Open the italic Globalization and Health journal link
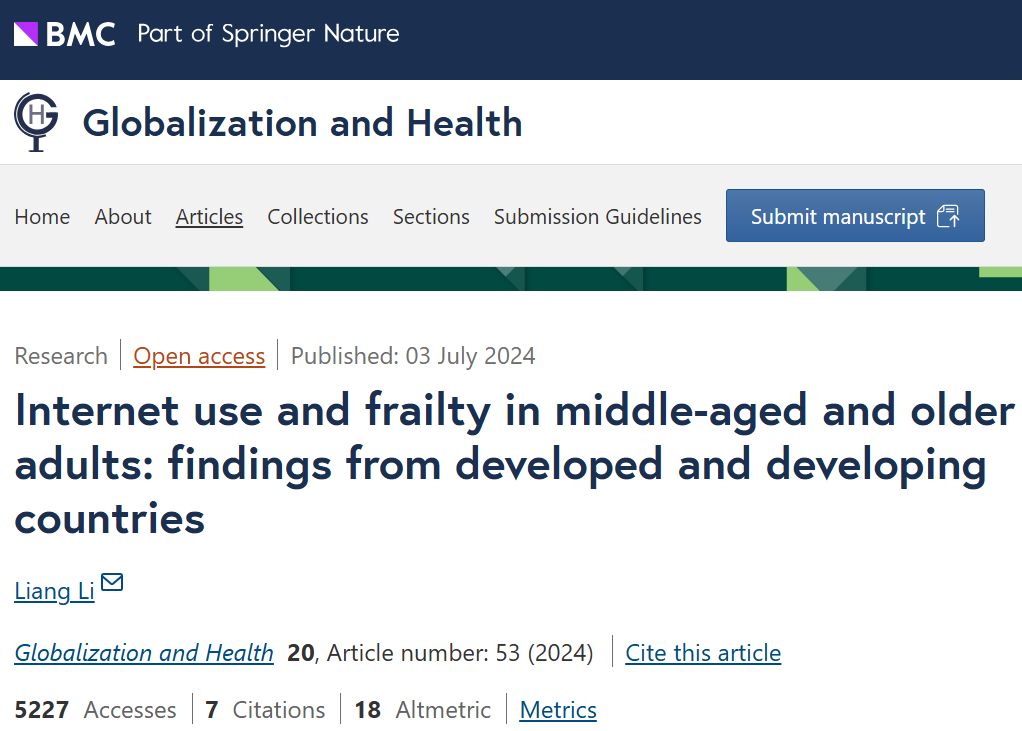The height and width of the screenshot is (731, 1022). 144,653
